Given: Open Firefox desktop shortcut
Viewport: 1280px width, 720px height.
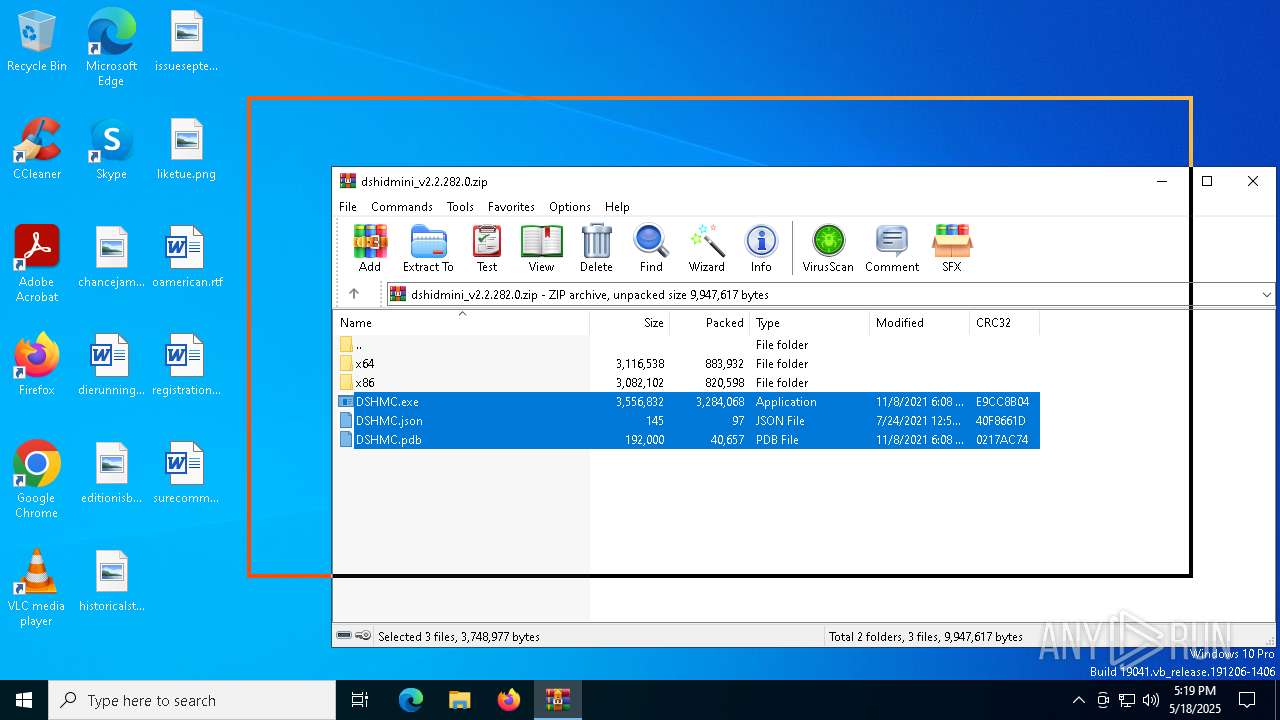Looking at the screenshot, I should [x=37, y=365].
